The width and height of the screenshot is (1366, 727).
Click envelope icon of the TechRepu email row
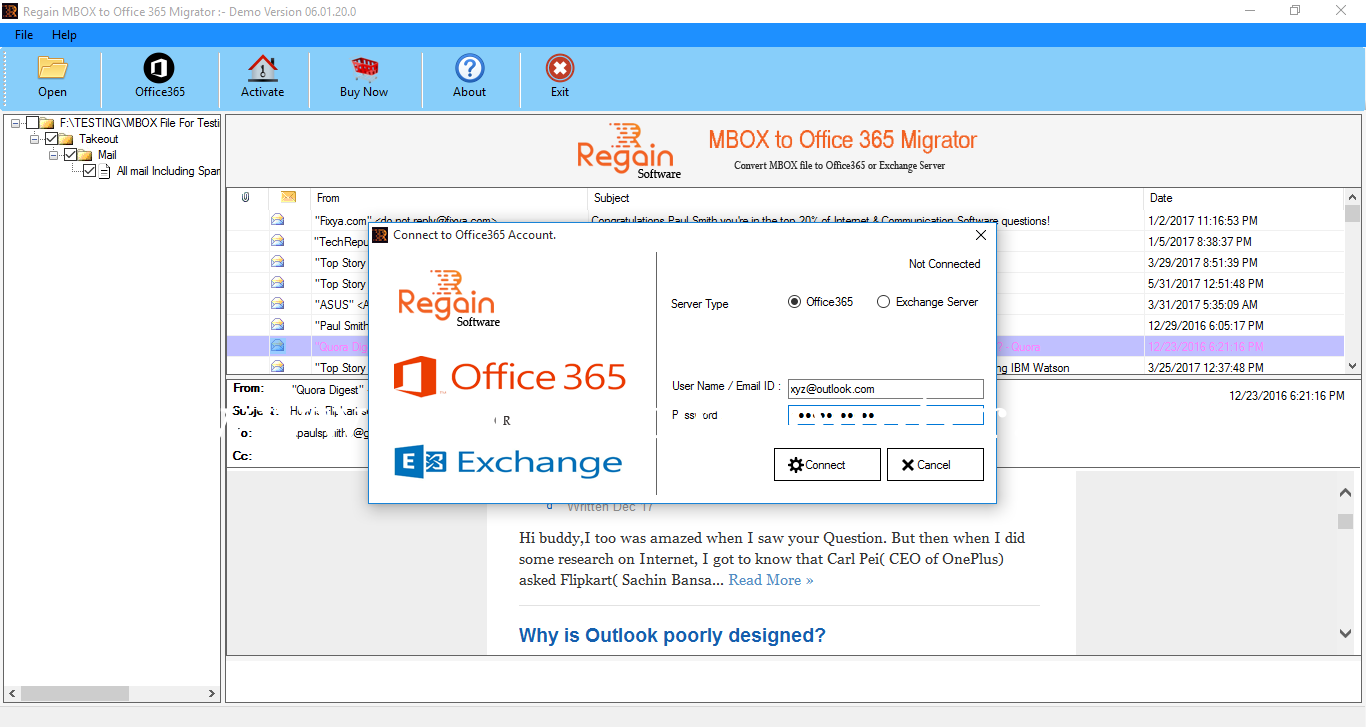pyautogui.click(x=277, y=241)
